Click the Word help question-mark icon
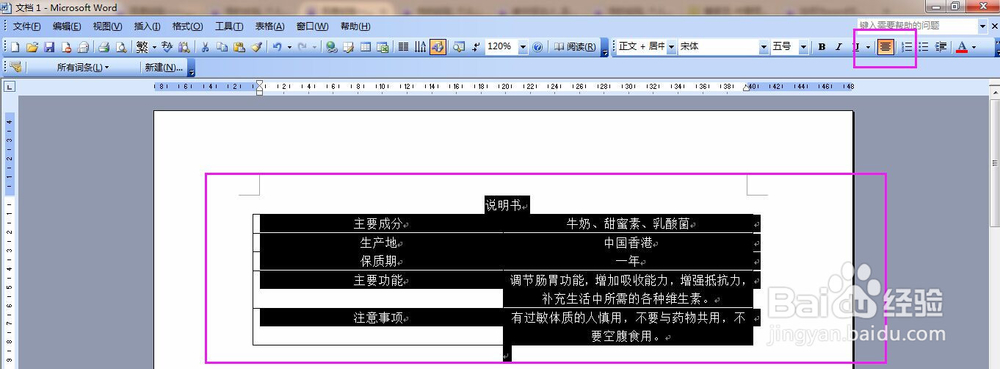 click(538, 47)
